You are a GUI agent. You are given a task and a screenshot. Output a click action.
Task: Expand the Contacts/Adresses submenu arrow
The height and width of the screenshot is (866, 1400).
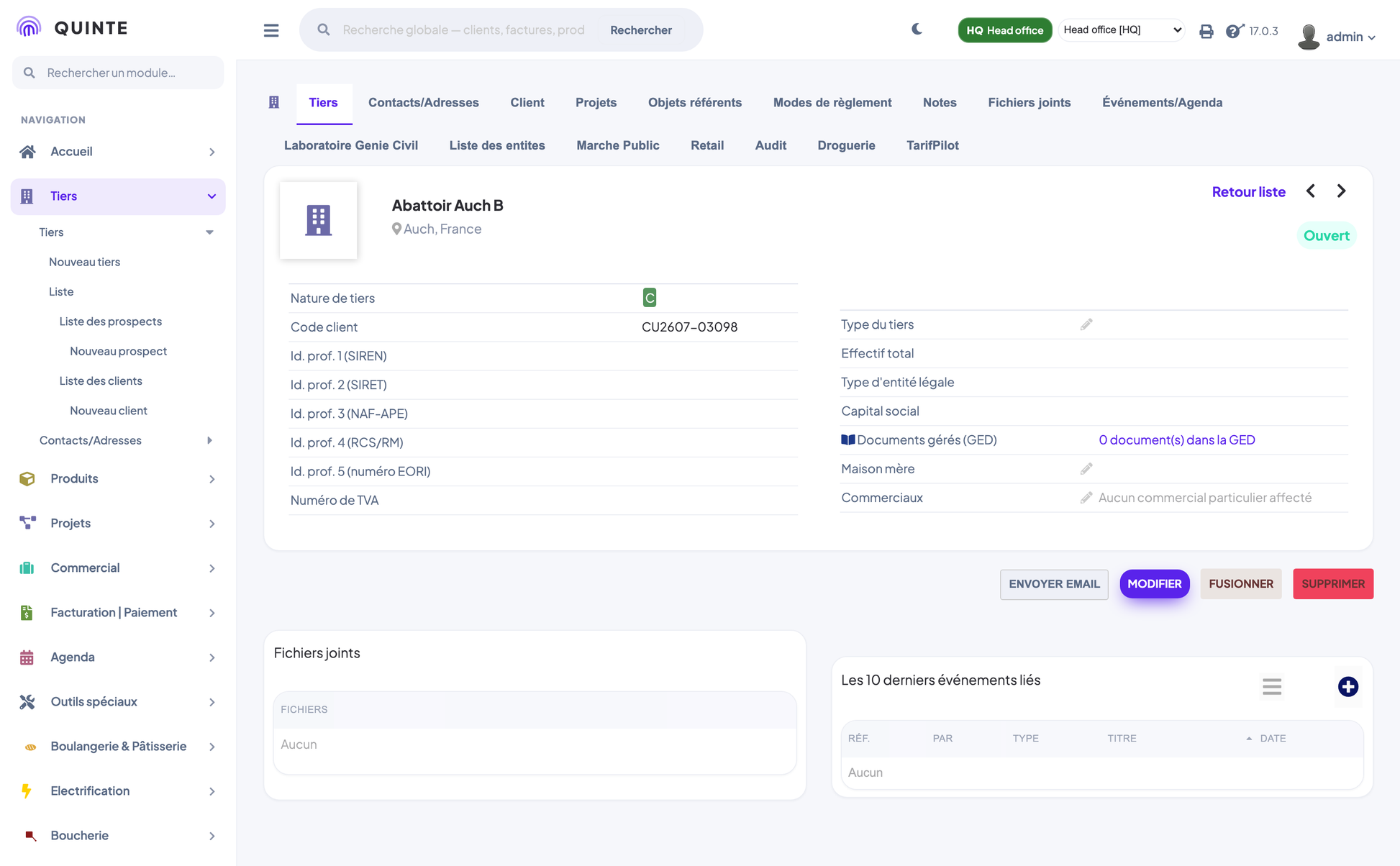[x=209, y=440]
